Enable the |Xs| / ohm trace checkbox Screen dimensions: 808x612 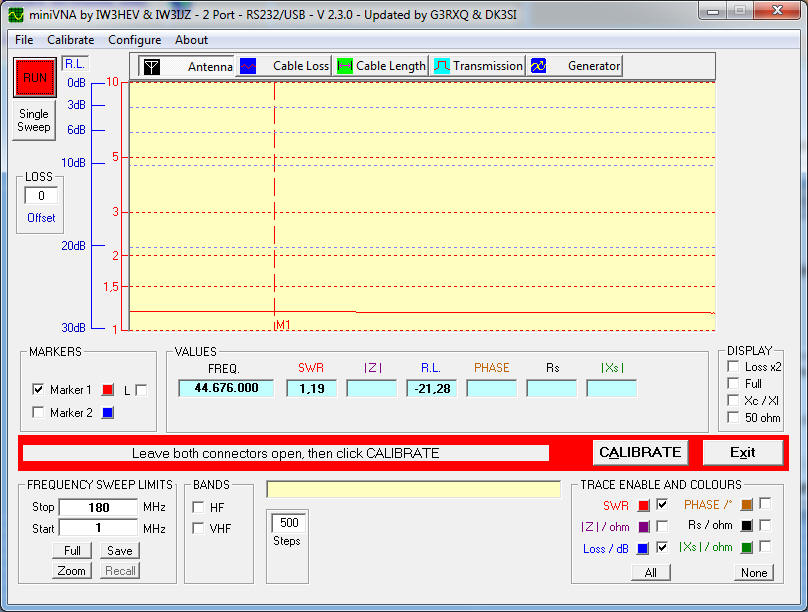[x=765, y=546]
